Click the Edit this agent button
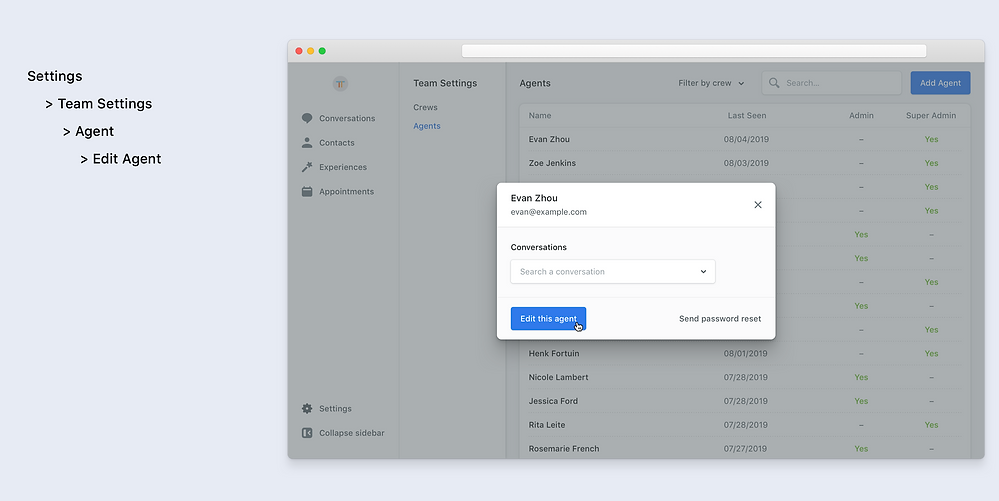Screen dimensions: 999x501 (x=548, y=319)
